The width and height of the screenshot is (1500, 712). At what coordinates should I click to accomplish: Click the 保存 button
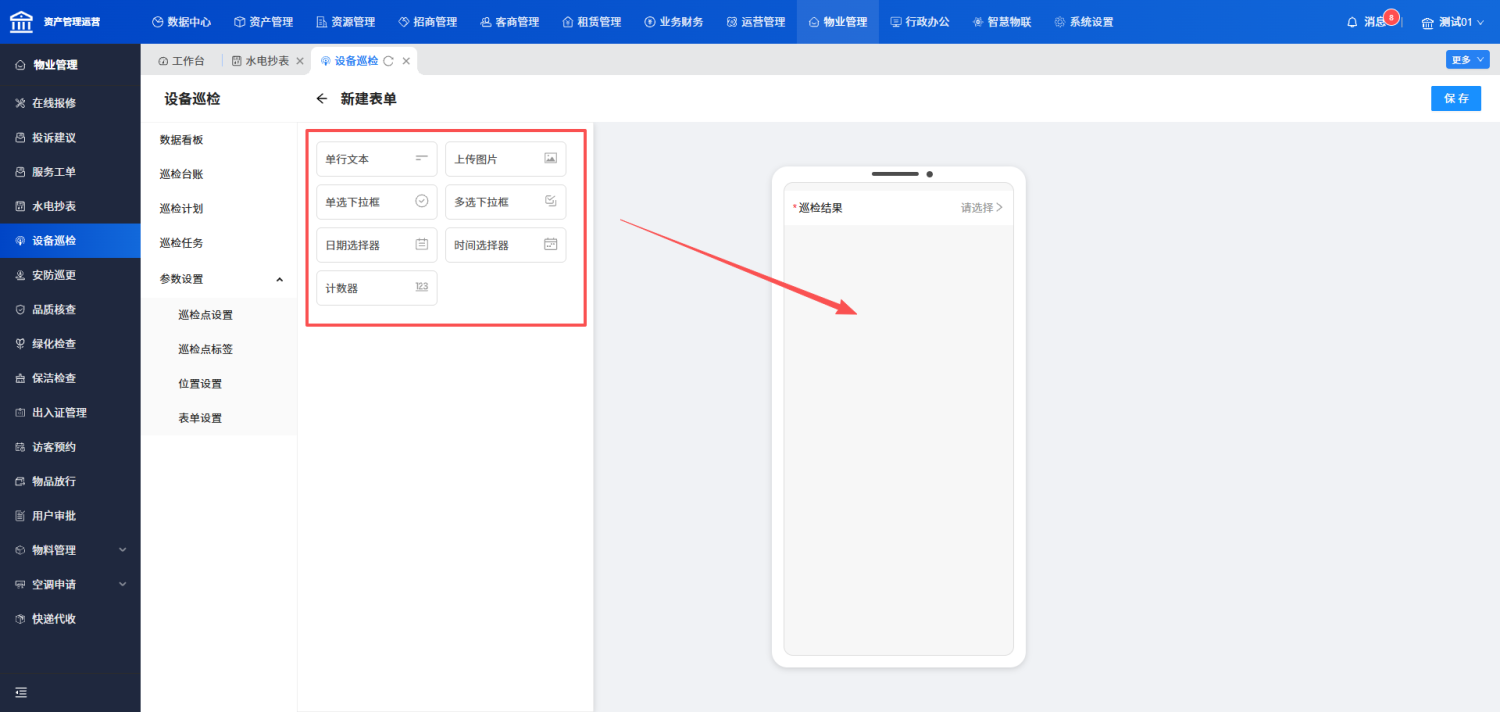pyautogui.click(x=1456, y=98)
